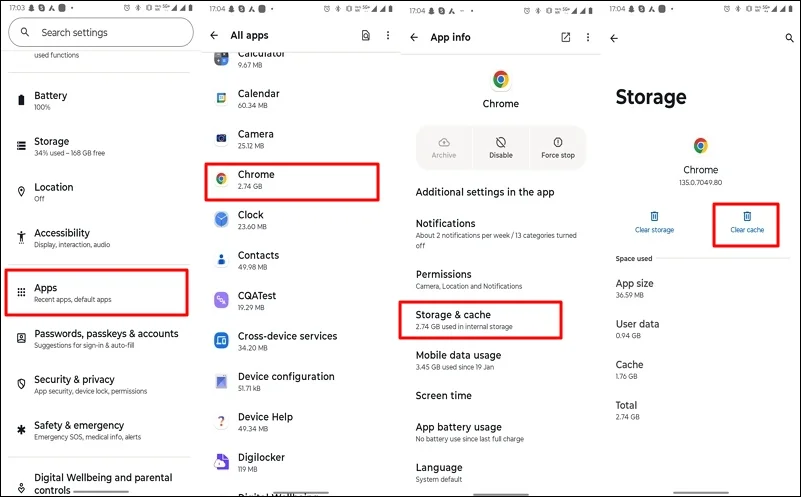Screen dimensions: 801x497
Task: Tap Force stop button
Action: 558,148
